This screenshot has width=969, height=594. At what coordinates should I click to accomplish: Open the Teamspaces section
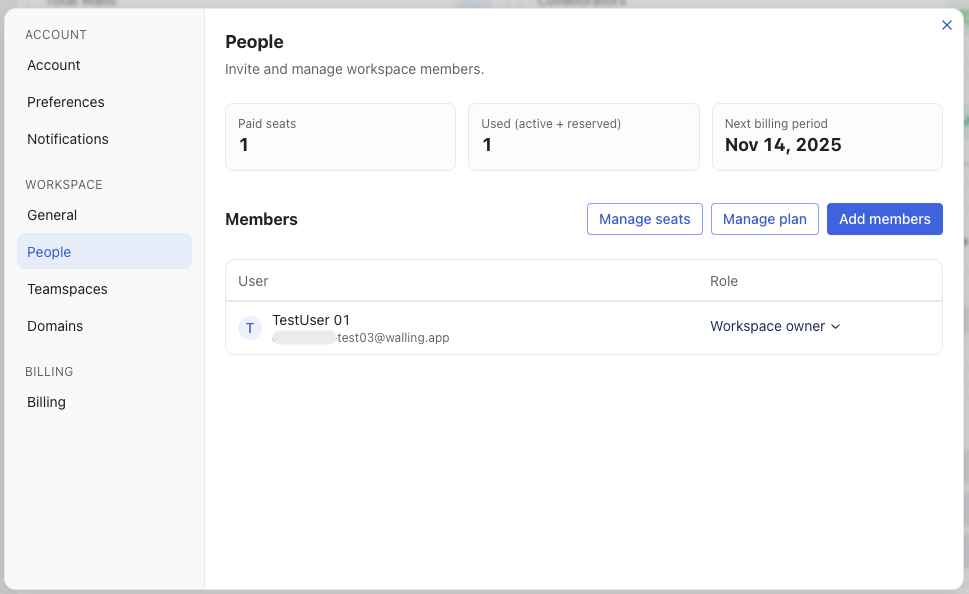[x=67, y=289]
